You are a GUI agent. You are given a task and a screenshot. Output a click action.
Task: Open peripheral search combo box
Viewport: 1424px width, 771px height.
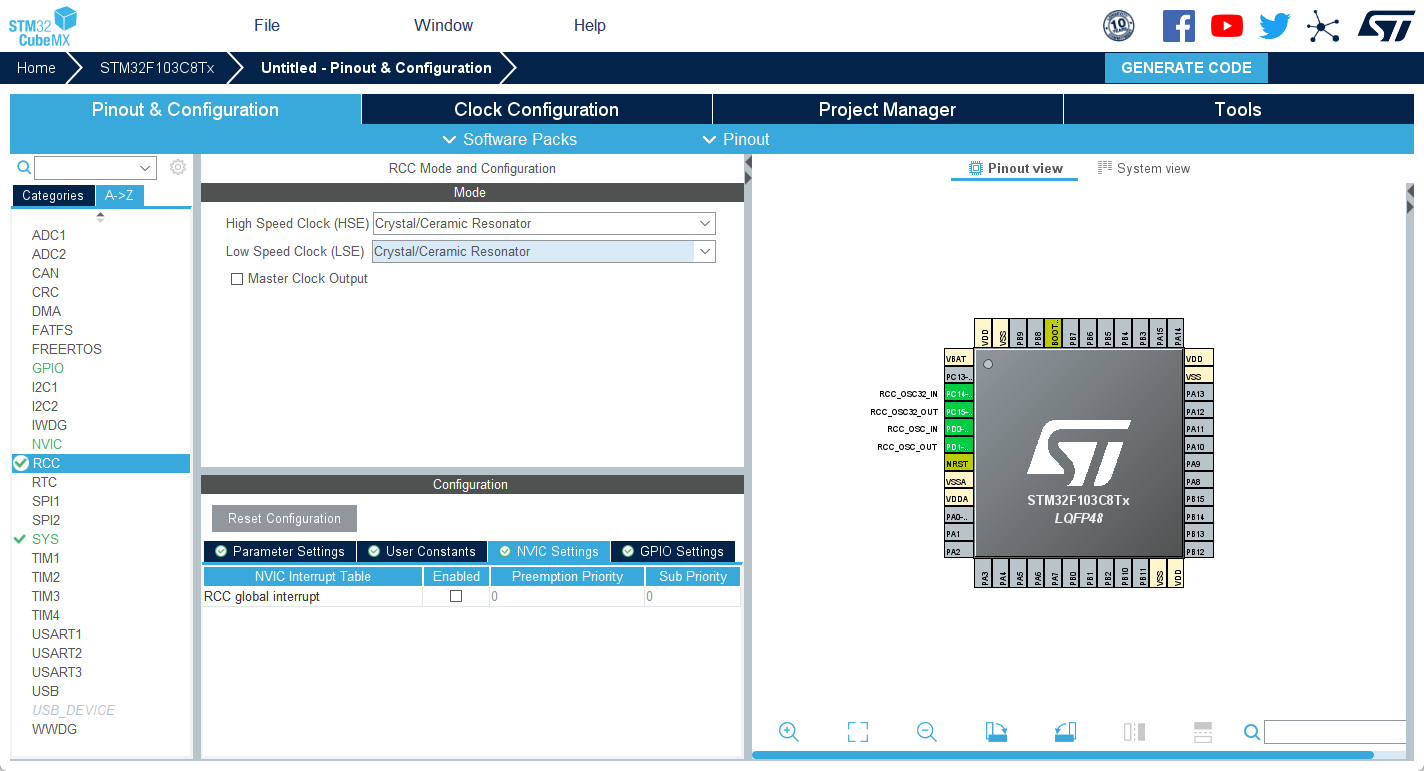tap(95, 167)
